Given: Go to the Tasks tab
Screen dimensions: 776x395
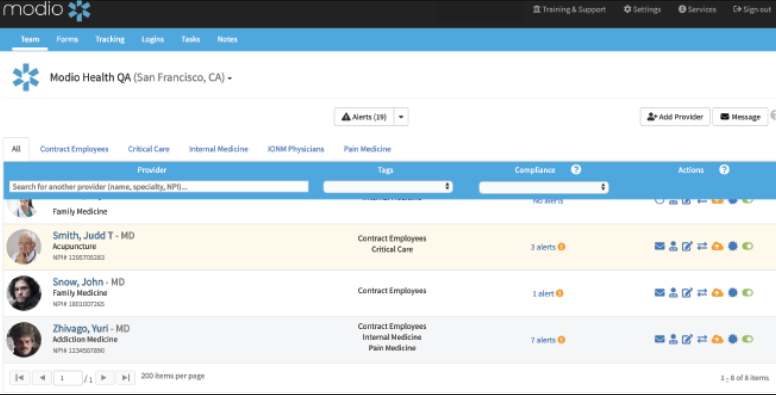Looking at the screenshot, I should pyautogui.click(x=191, y=39).
